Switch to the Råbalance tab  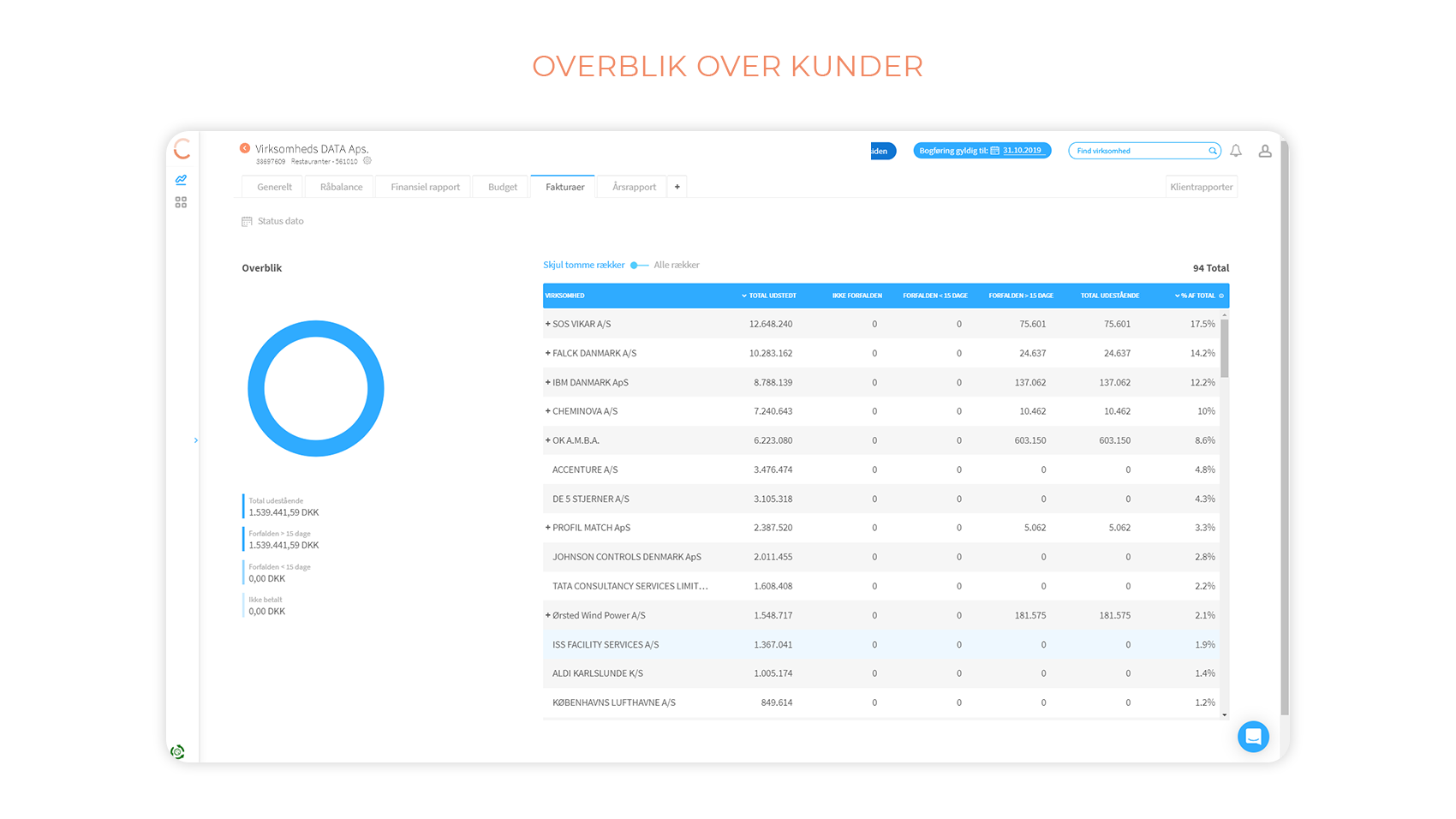[341, 187]
